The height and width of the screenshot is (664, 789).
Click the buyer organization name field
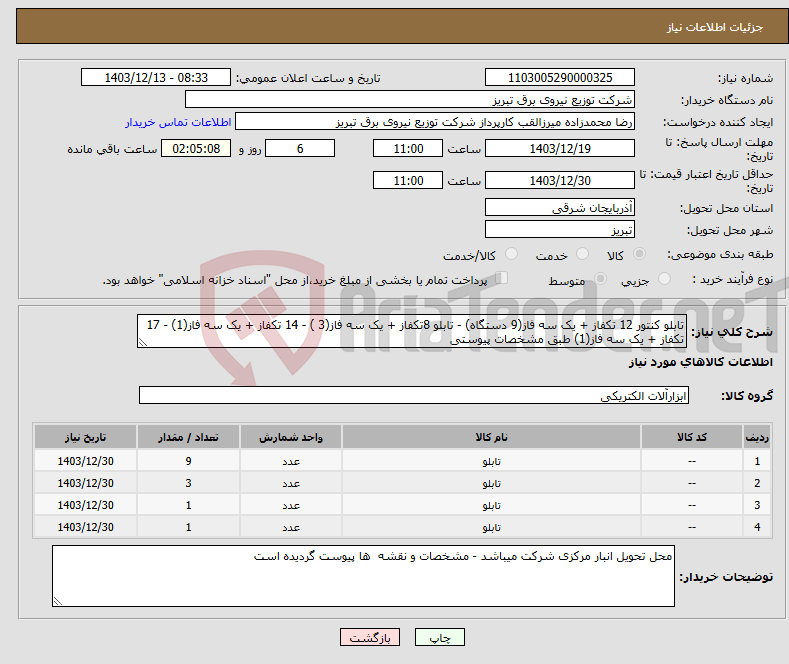[410, 100]
